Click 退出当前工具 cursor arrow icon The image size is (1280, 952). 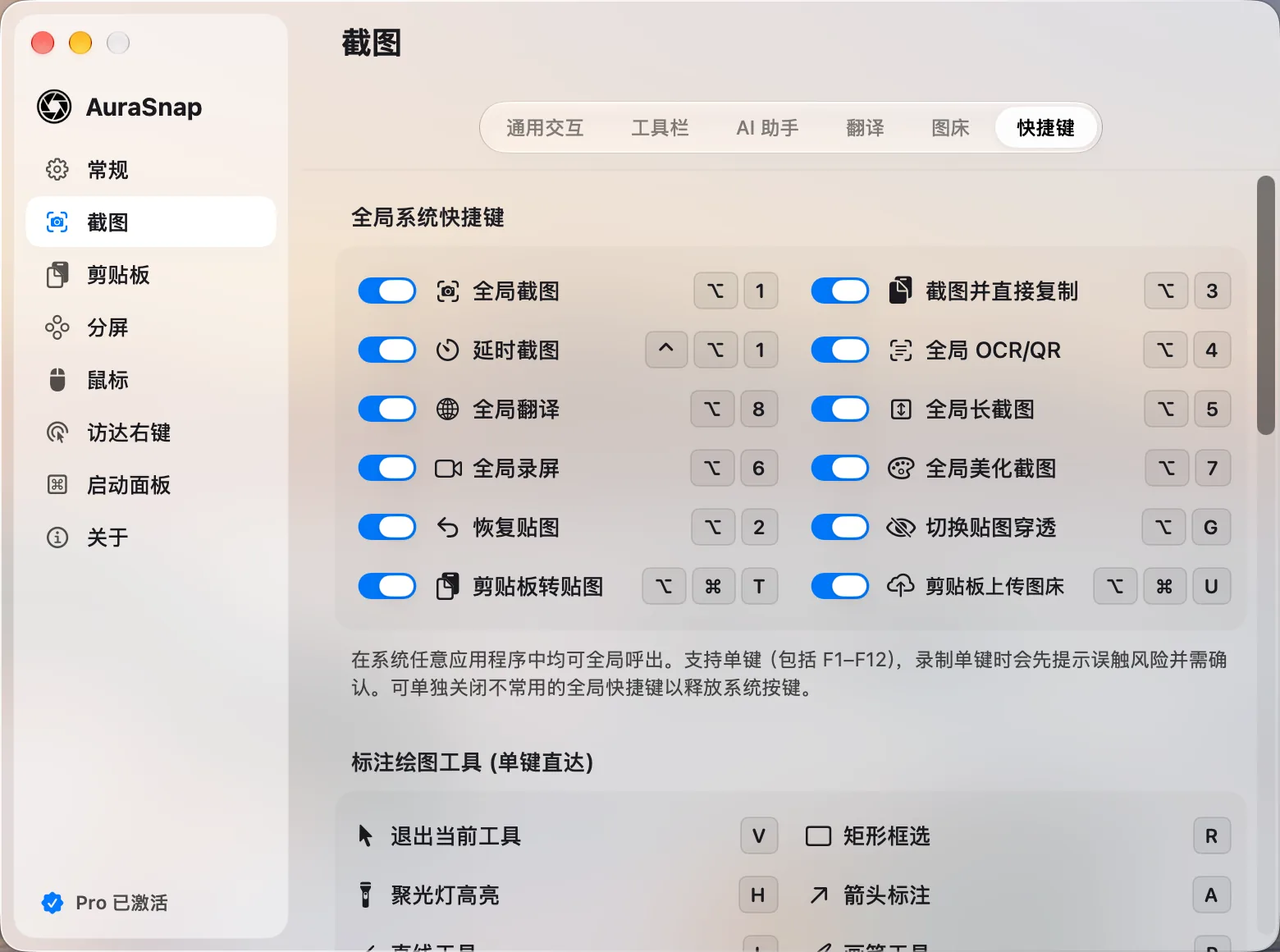tap(366, 835)
